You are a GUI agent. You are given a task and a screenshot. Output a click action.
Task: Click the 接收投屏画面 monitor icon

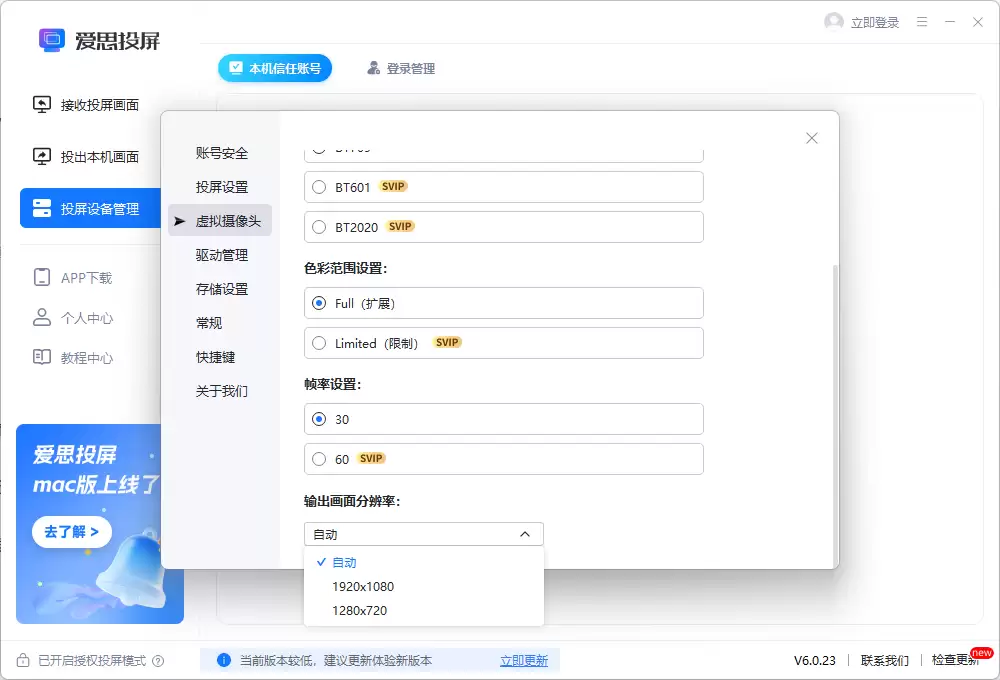point(42,105)
